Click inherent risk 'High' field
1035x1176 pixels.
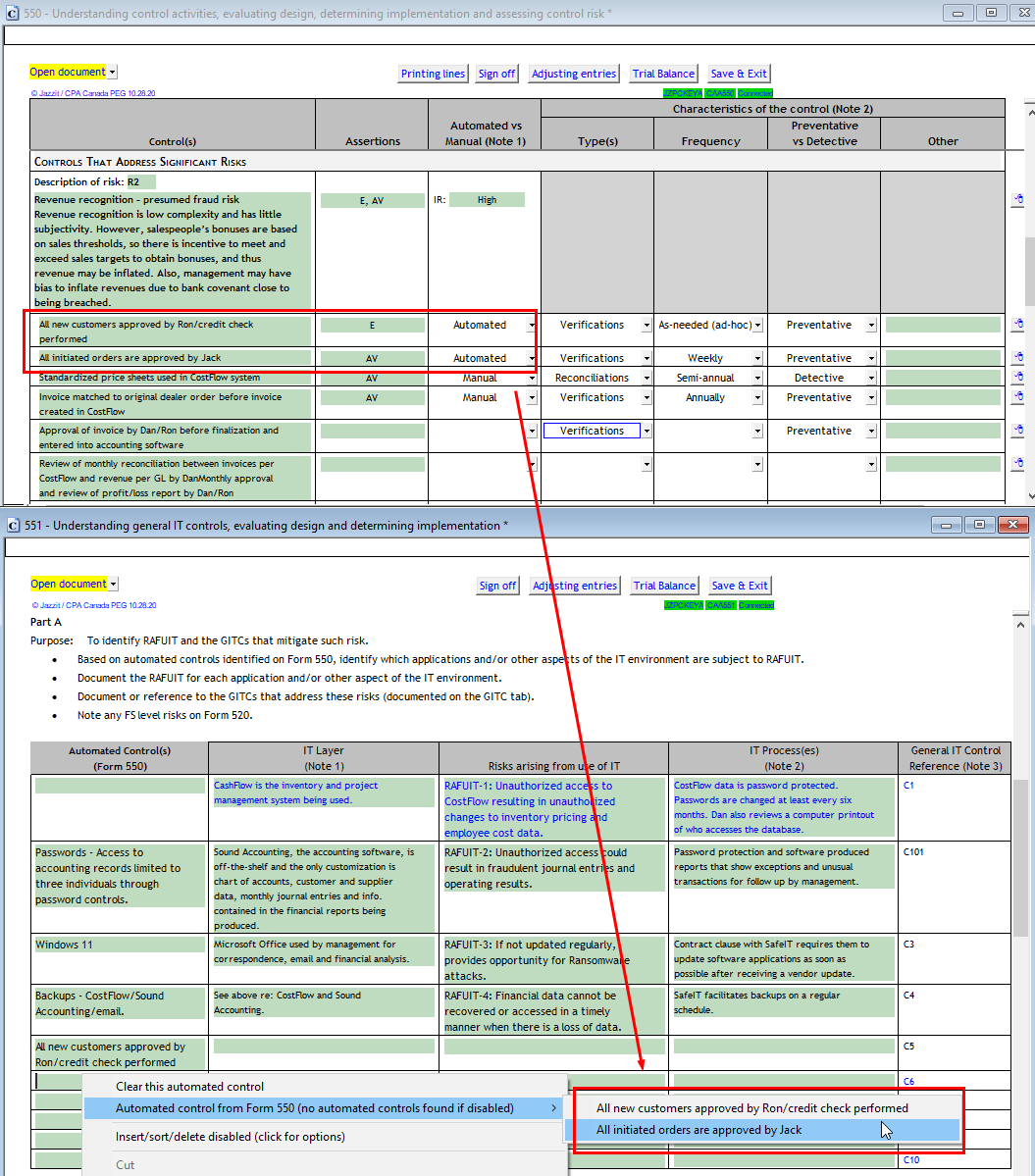[x=487, y=200]
